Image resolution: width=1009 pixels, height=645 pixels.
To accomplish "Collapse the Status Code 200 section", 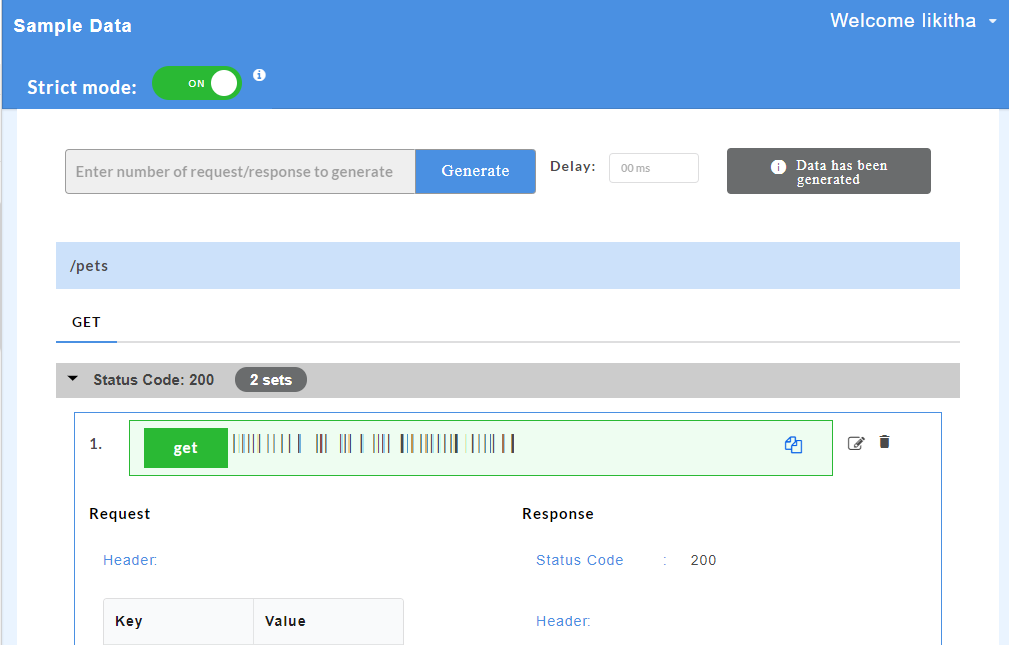I will (71, 379).
